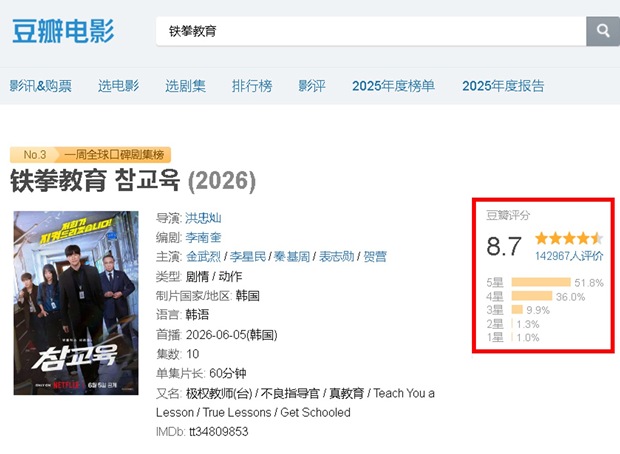Select the runtime value 60分钟
This screenshot has width=620, height=454.
(x=228, y=373)
